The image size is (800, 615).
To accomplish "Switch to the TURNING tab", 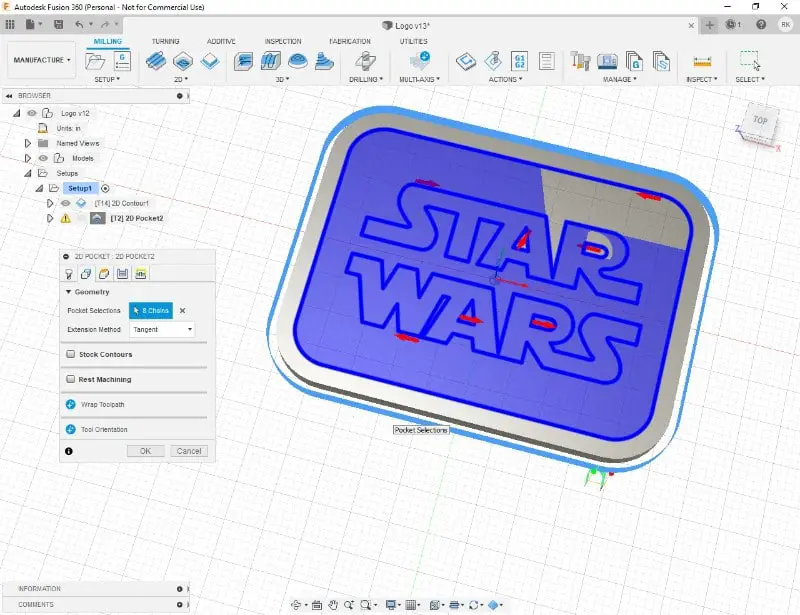I will [x=165, y=41].
